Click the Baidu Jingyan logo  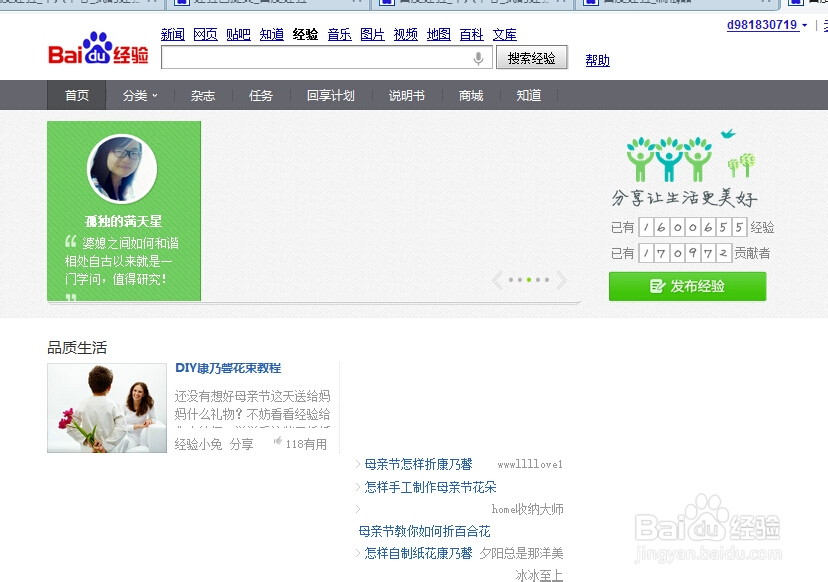[x=98, y=49]
